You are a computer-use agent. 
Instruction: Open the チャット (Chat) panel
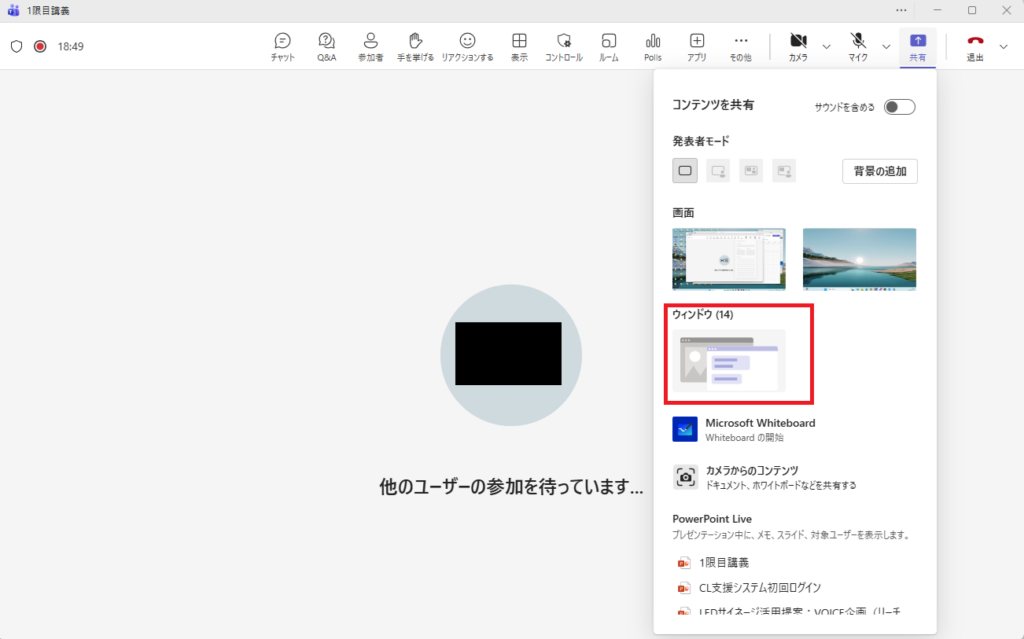(282, 46)
